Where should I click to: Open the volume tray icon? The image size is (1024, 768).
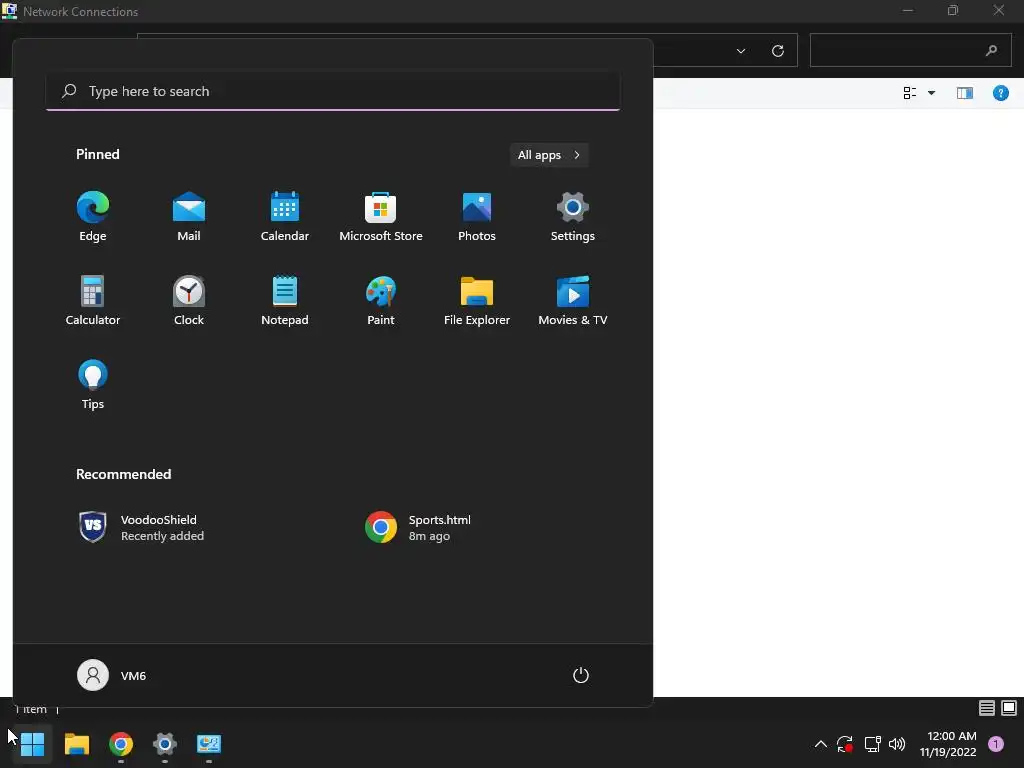897,744
